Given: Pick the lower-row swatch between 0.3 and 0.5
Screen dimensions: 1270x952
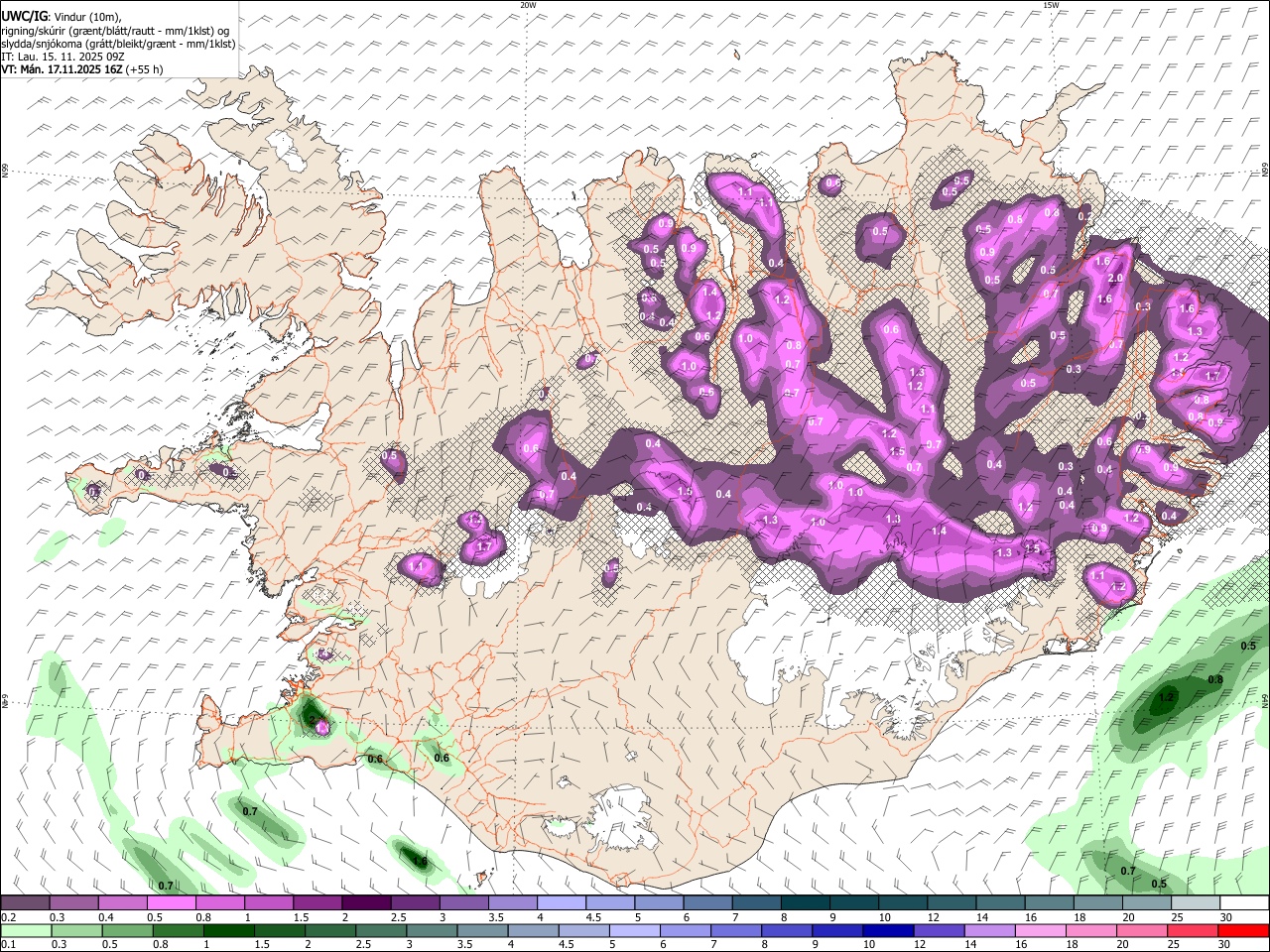Looking at the screenshot, I should (x=74, y=930).
